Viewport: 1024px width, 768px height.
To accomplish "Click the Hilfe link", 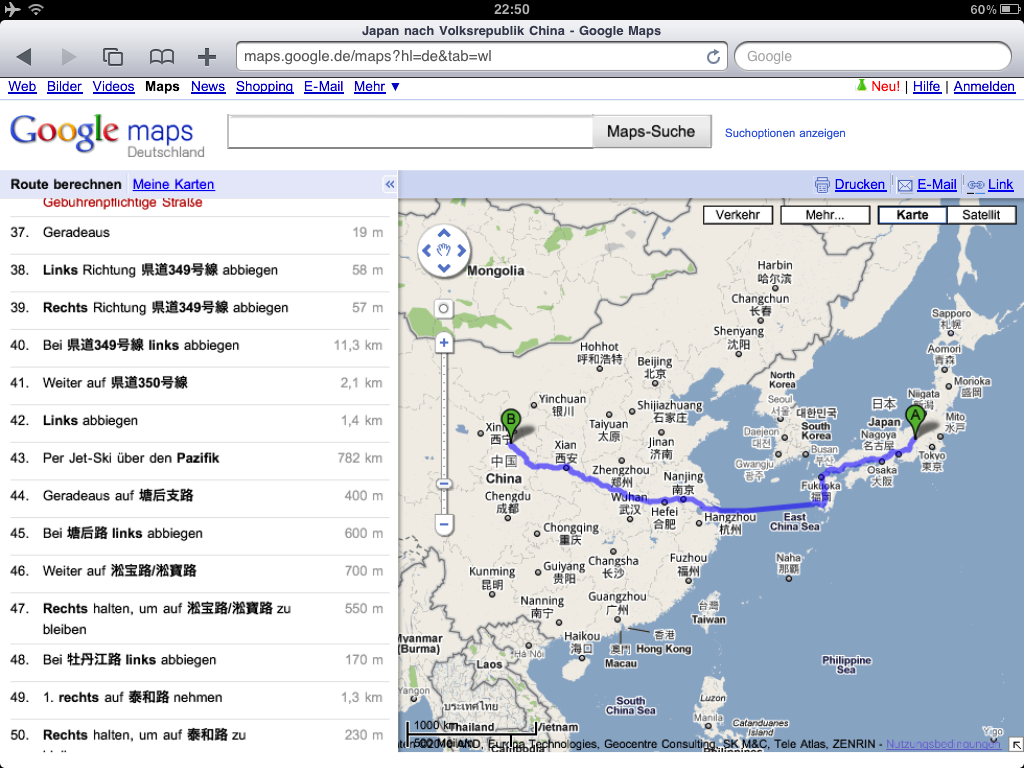I will point(926,86).
